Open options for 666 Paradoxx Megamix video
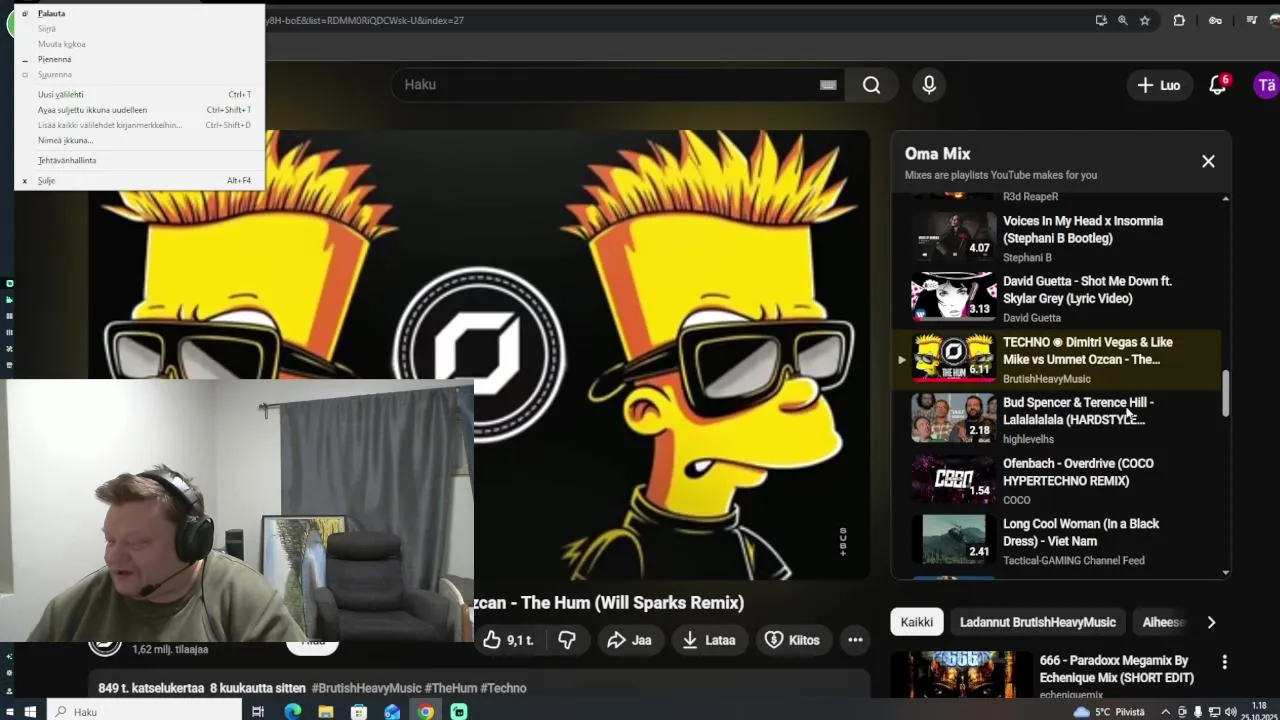The width and height of the screenshot is (1280, 720). pos(1224,662)
